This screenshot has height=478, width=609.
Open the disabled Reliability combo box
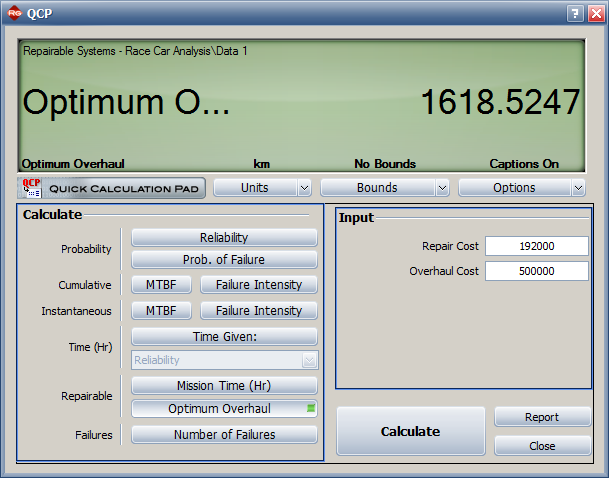(x=224, y=360)
